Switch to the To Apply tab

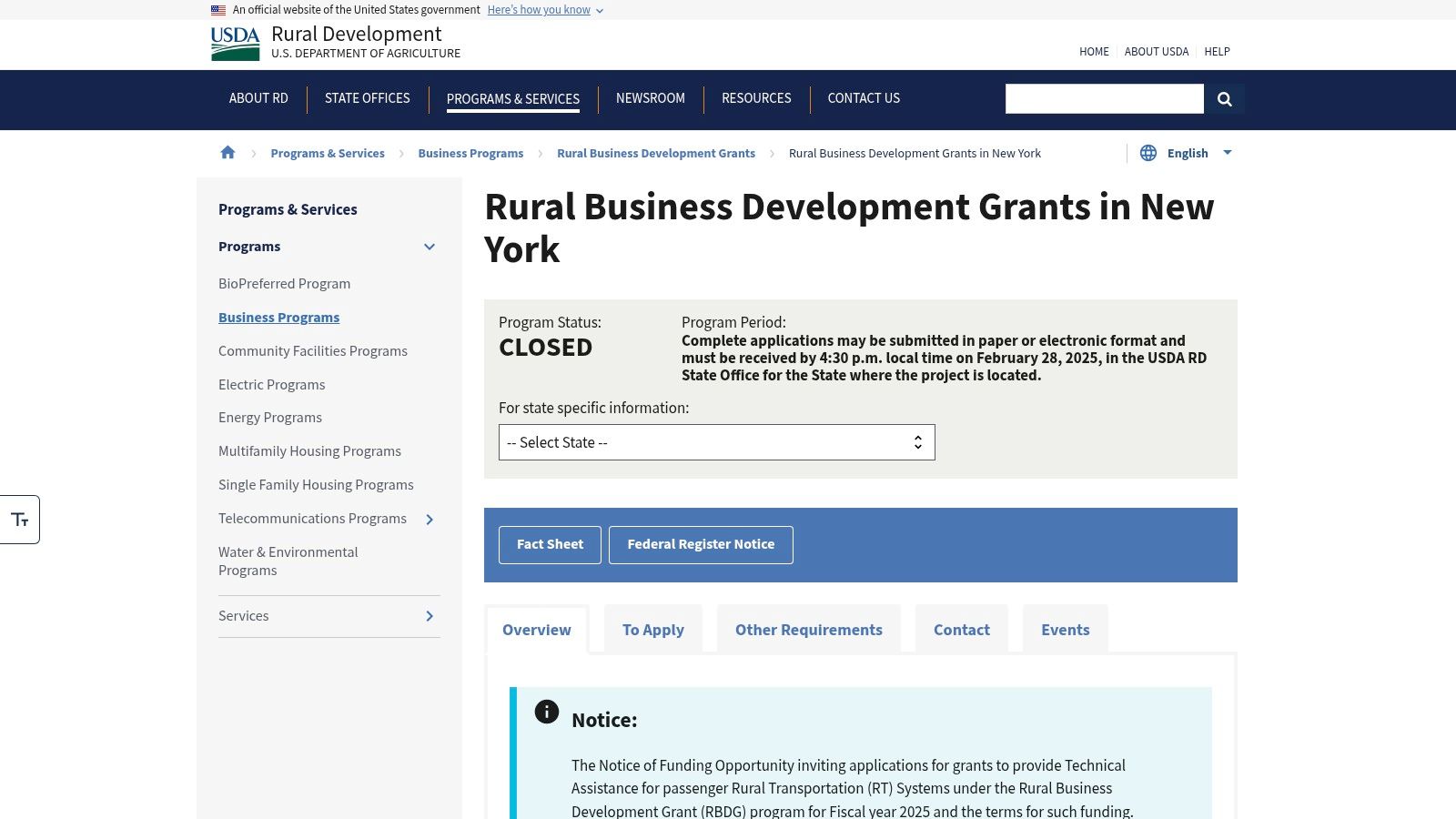tap(652, 629)
